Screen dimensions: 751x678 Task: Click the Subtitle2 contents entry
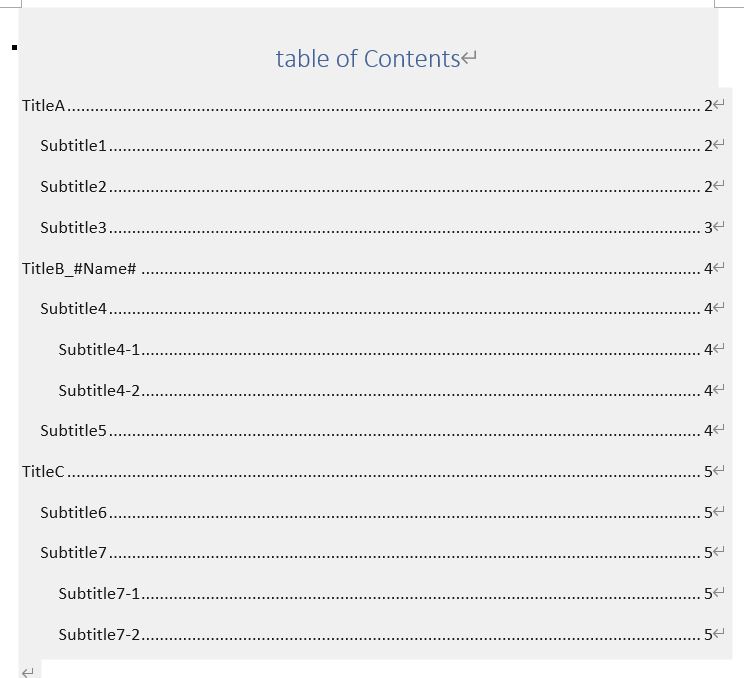73,187
